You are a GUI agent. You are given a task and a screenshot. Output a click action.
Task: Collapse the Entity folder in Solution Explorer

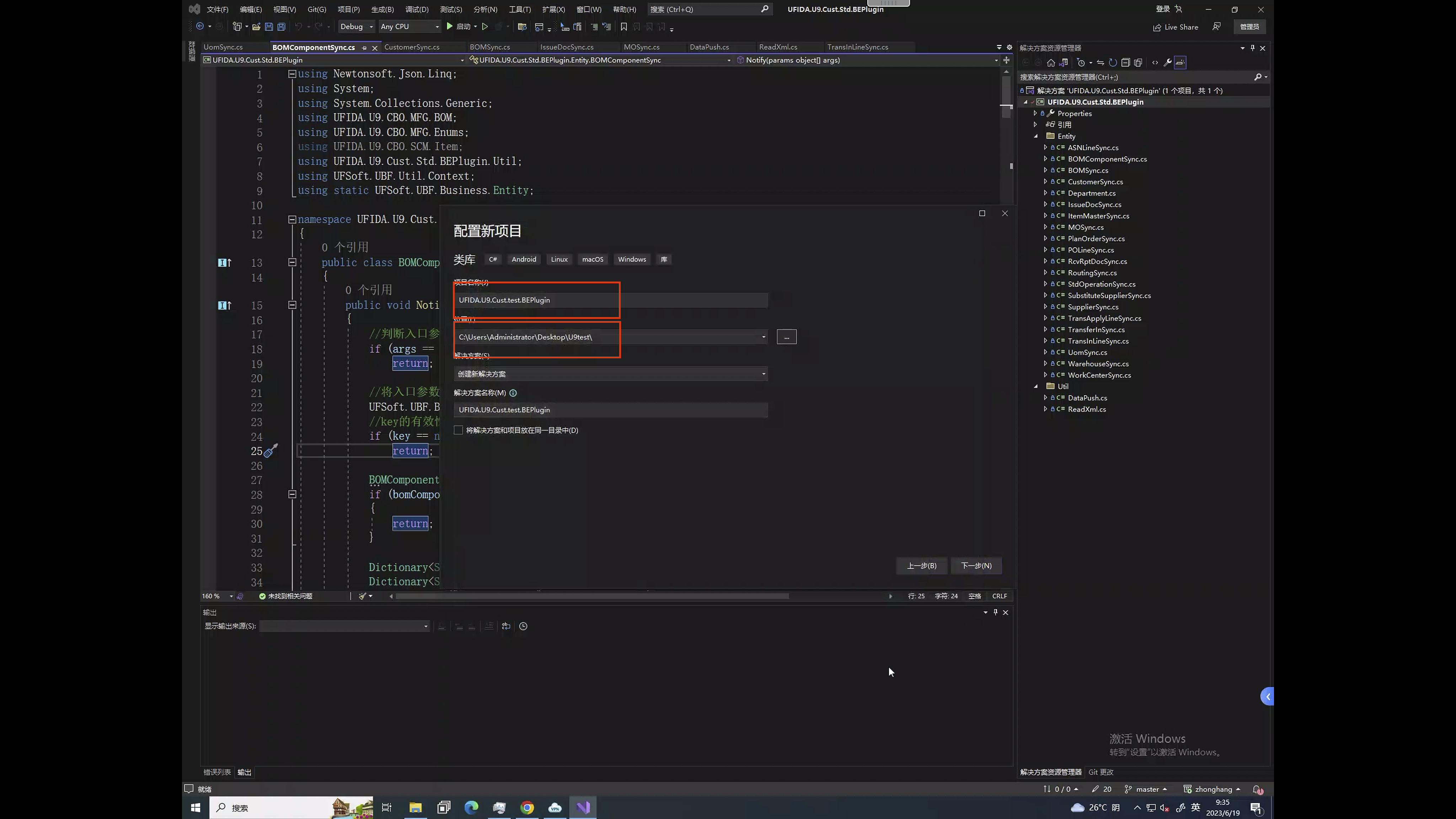(1036, 136)
